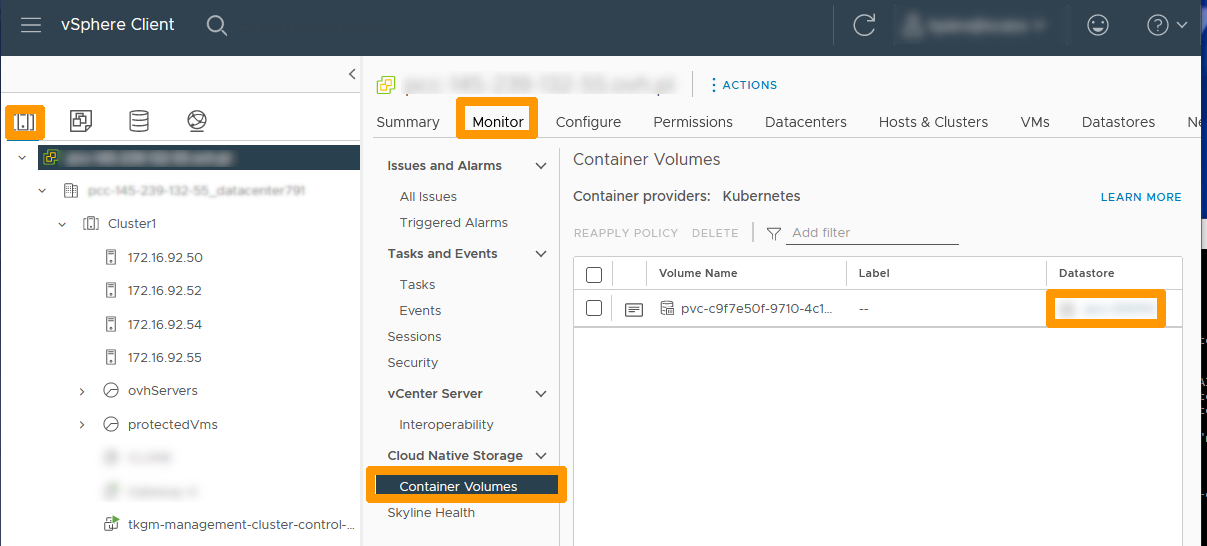The height and width of the screenshot is (546, 1207).
Task: Click the tkgm-management-cluster VM icon
Action: pos(111,524)
